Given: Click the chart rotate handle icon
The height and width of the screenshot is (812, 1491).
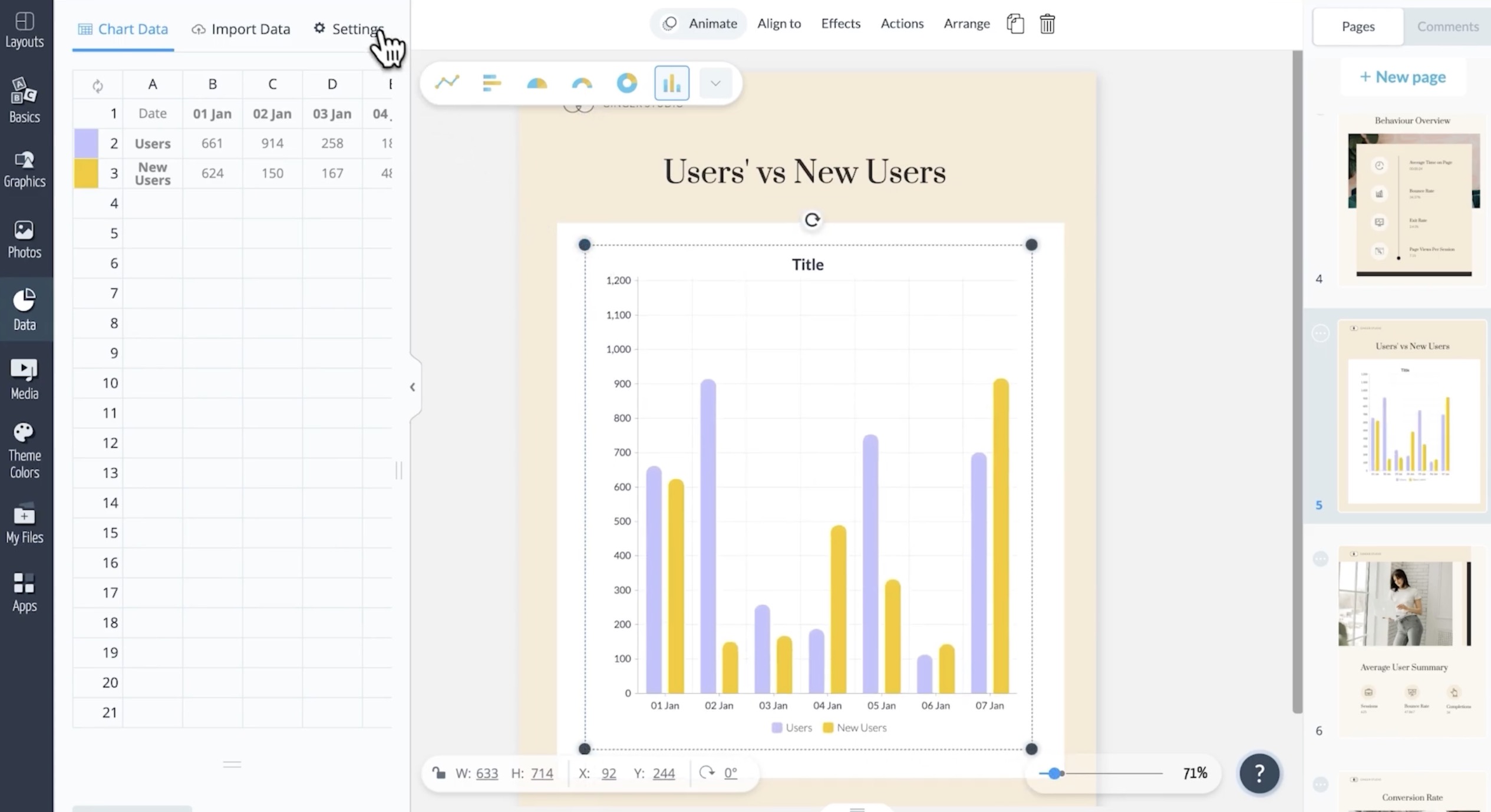Looking at the screenshot, I should point(812,220).
